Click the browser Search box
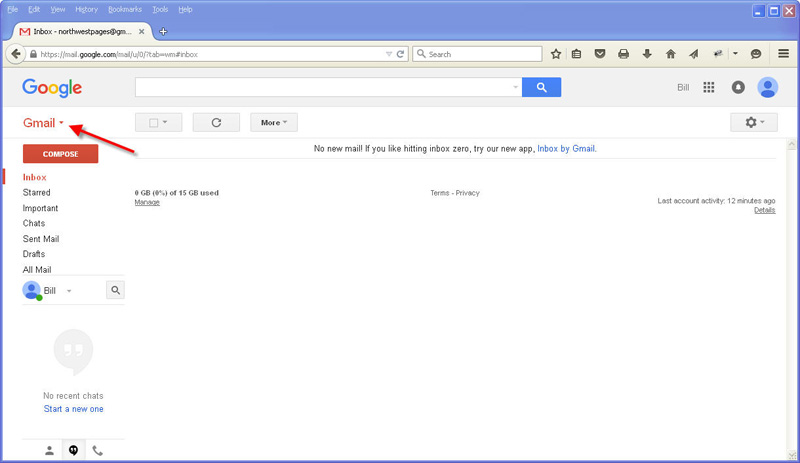Viewport: 800px width, 463px height. (477, 54)
